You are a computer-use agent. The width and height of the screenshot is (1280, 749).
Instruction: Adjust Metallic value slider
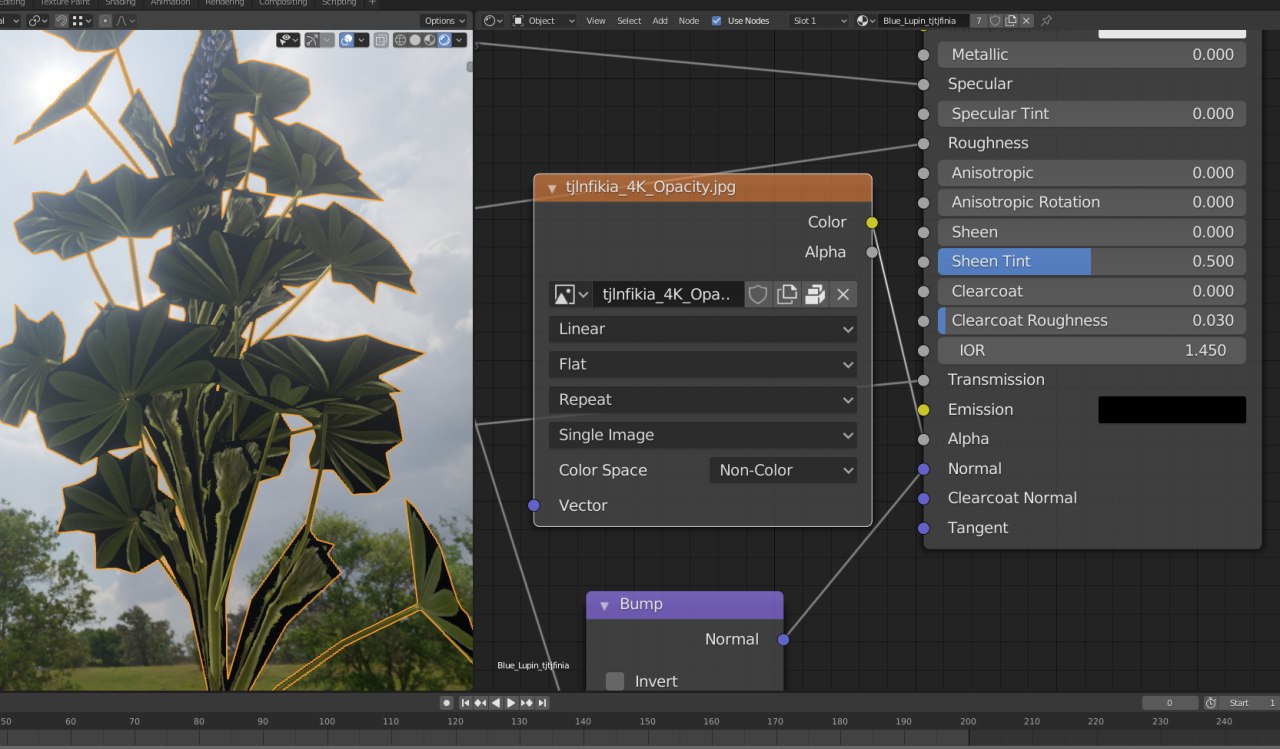pyautogui.click(x=1092, y=54)
